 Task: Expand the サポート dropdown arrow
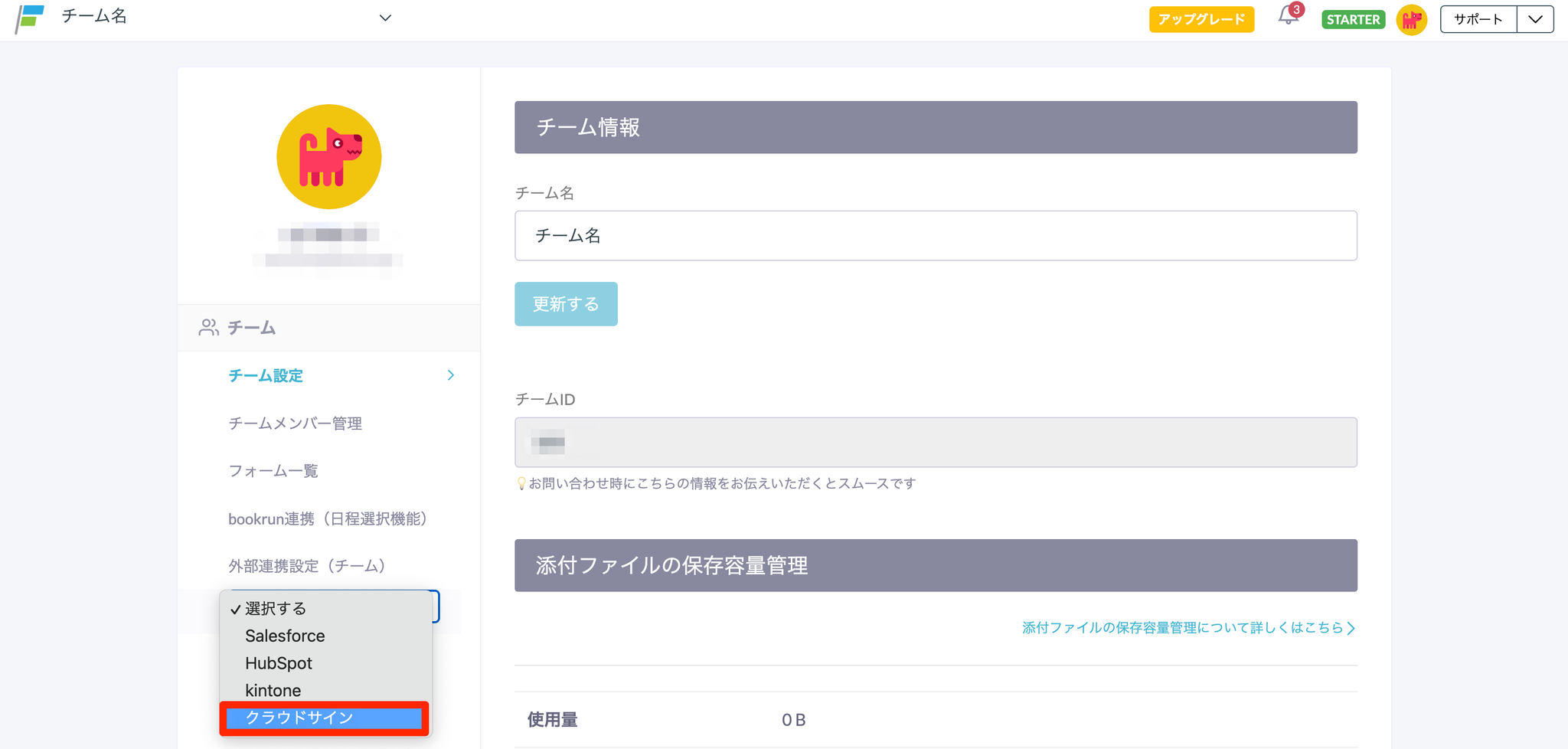click(x=1535, y=19)
